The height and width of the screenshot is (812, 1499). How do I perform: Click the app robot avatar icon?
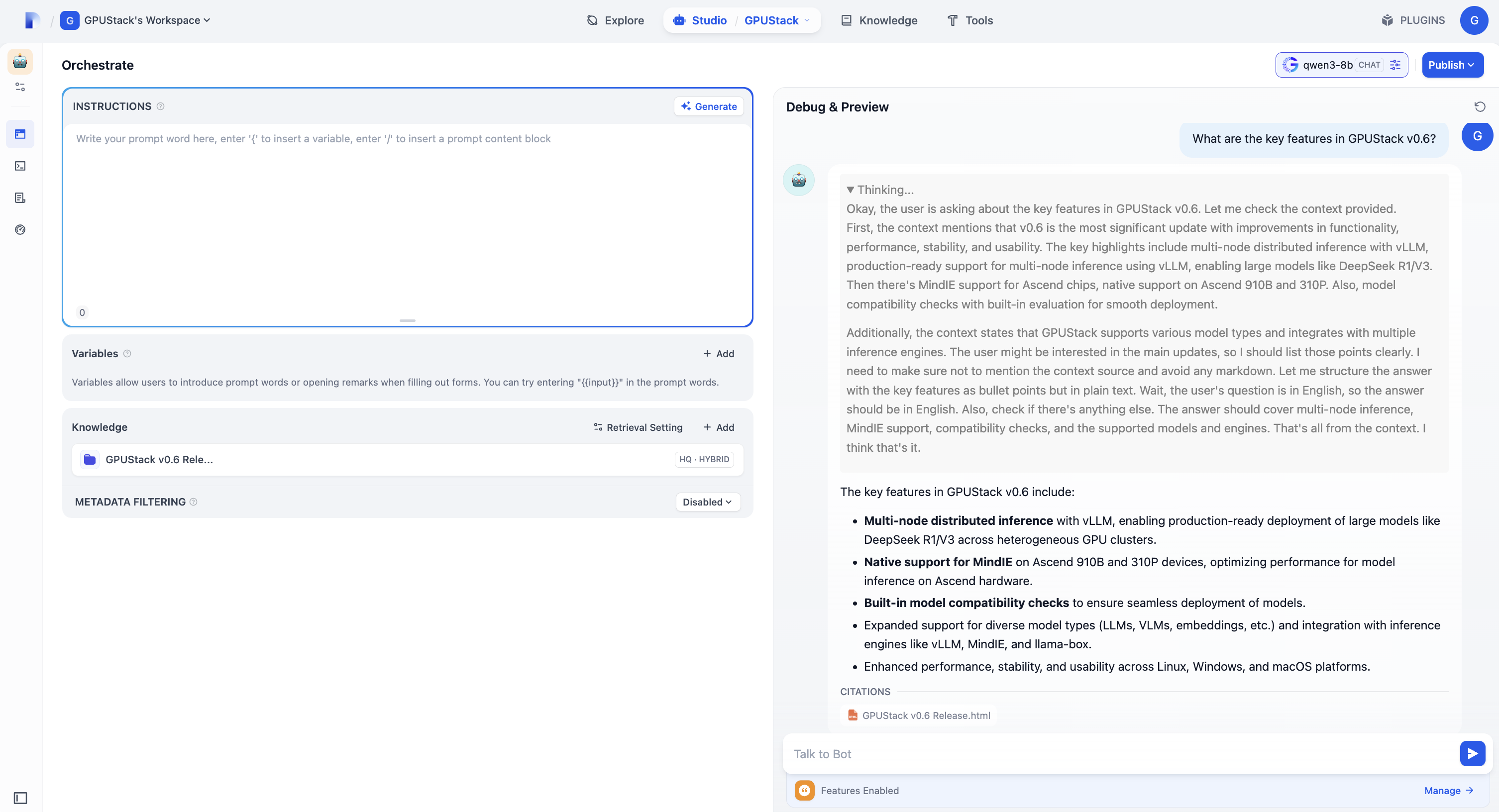(20, 62)
